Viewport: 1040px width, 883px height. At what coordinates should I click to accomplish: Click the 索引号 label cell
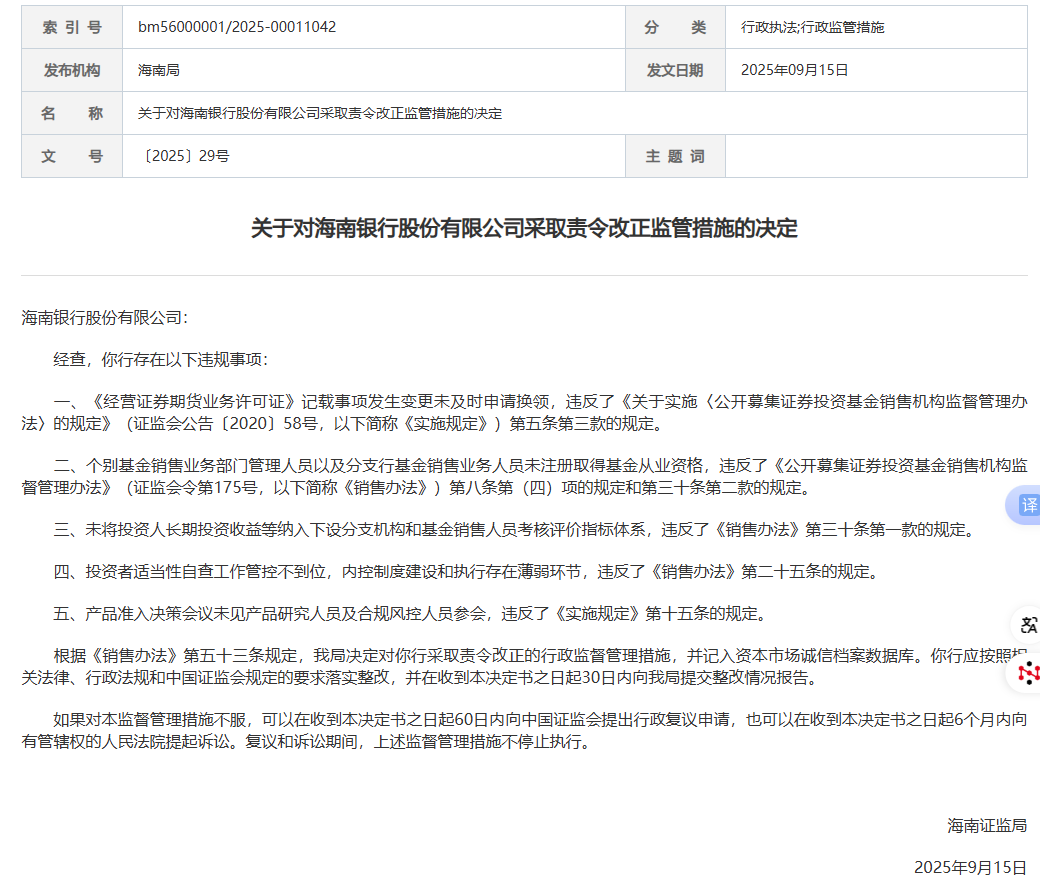tap(72, 27)
